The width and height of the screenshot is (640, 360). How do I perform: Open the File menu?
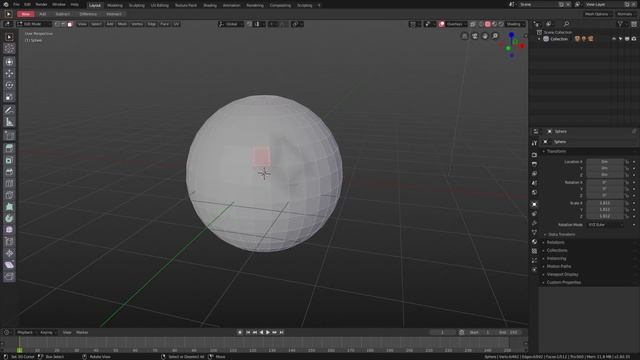pyautogui.click(x=16, y=4)
